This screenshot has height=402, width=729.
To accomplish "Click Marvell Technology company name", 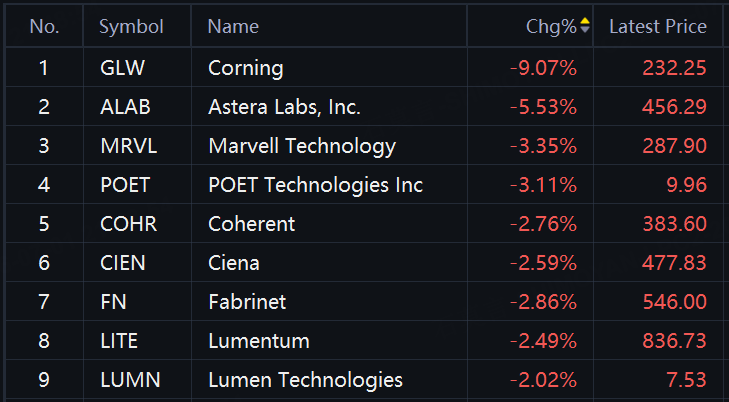I will (302, 146).
